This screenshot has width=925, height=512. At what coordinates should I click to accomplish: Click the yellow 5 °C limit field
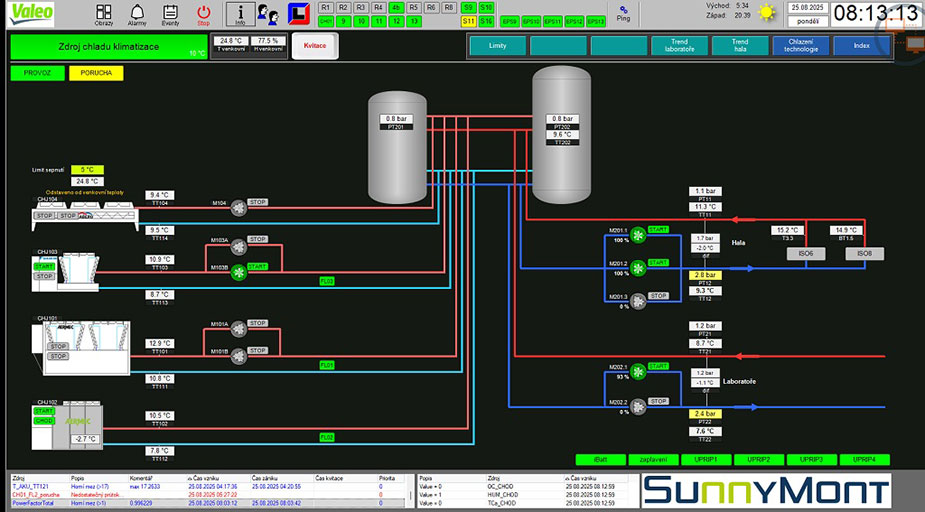87,170
